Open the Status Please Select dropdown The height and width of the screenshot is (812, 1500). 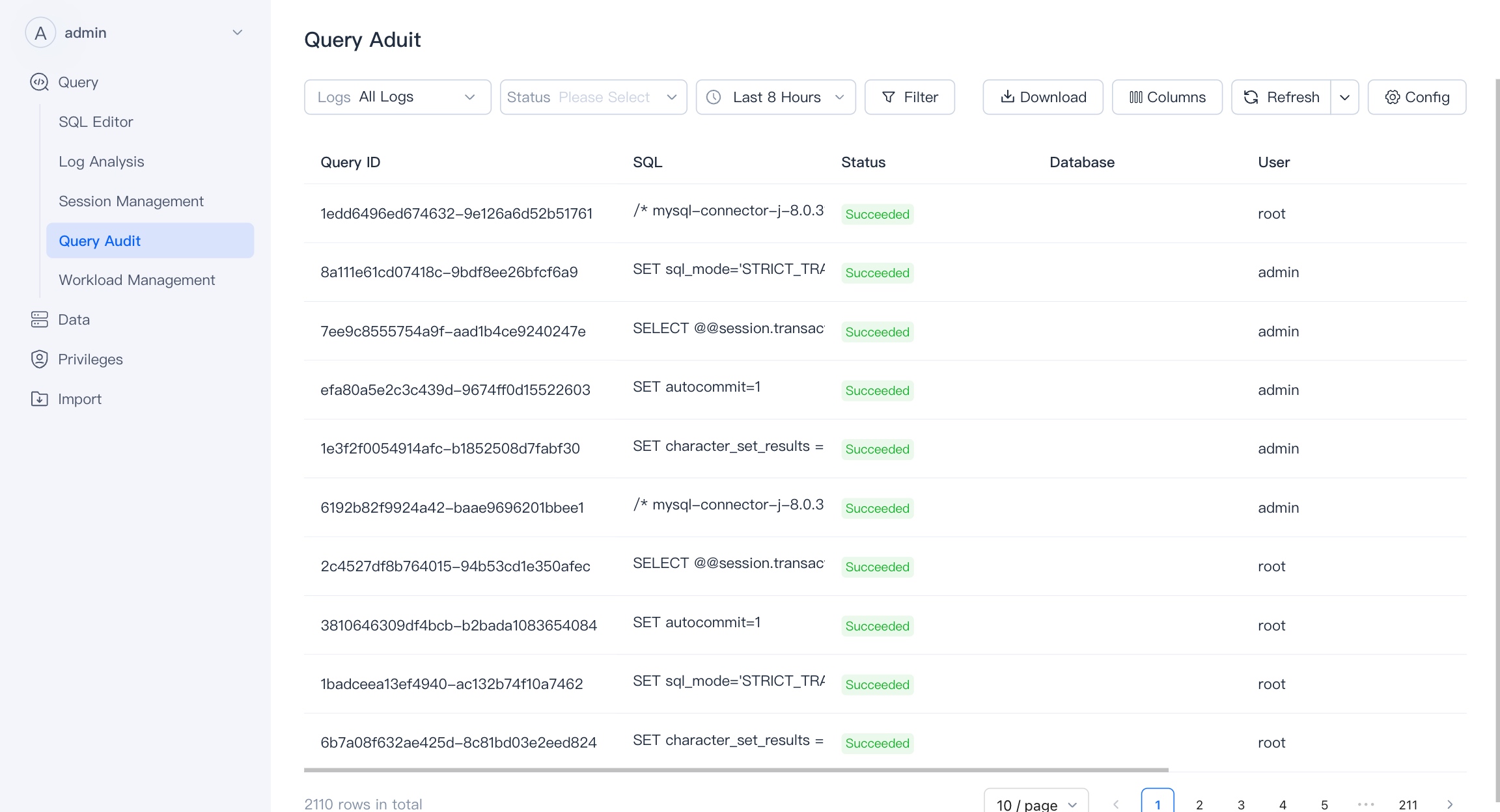pyautogui.click(x=593, y=97)
